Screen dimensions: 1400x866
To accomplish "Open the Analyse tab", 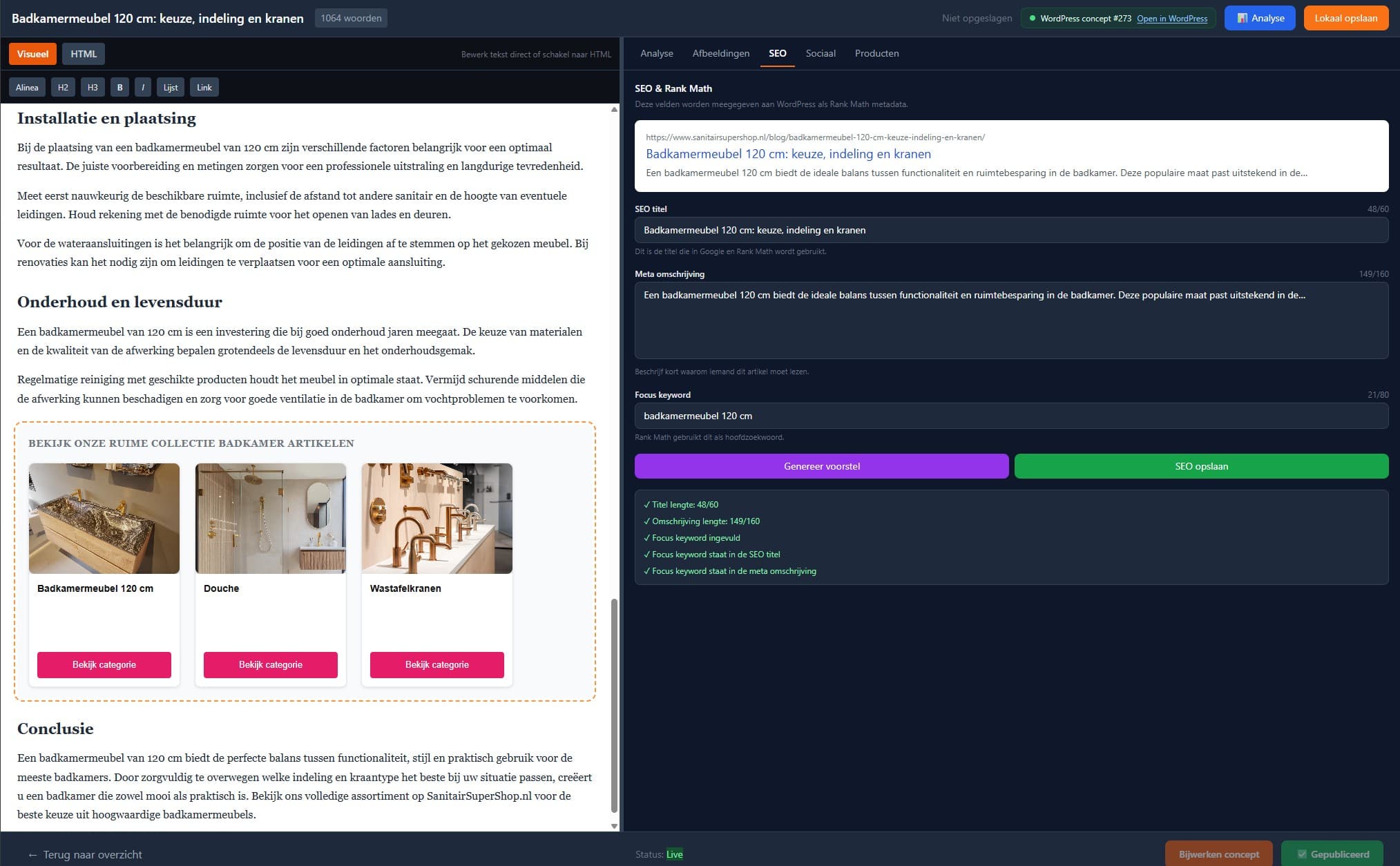I will coord(656,53).
